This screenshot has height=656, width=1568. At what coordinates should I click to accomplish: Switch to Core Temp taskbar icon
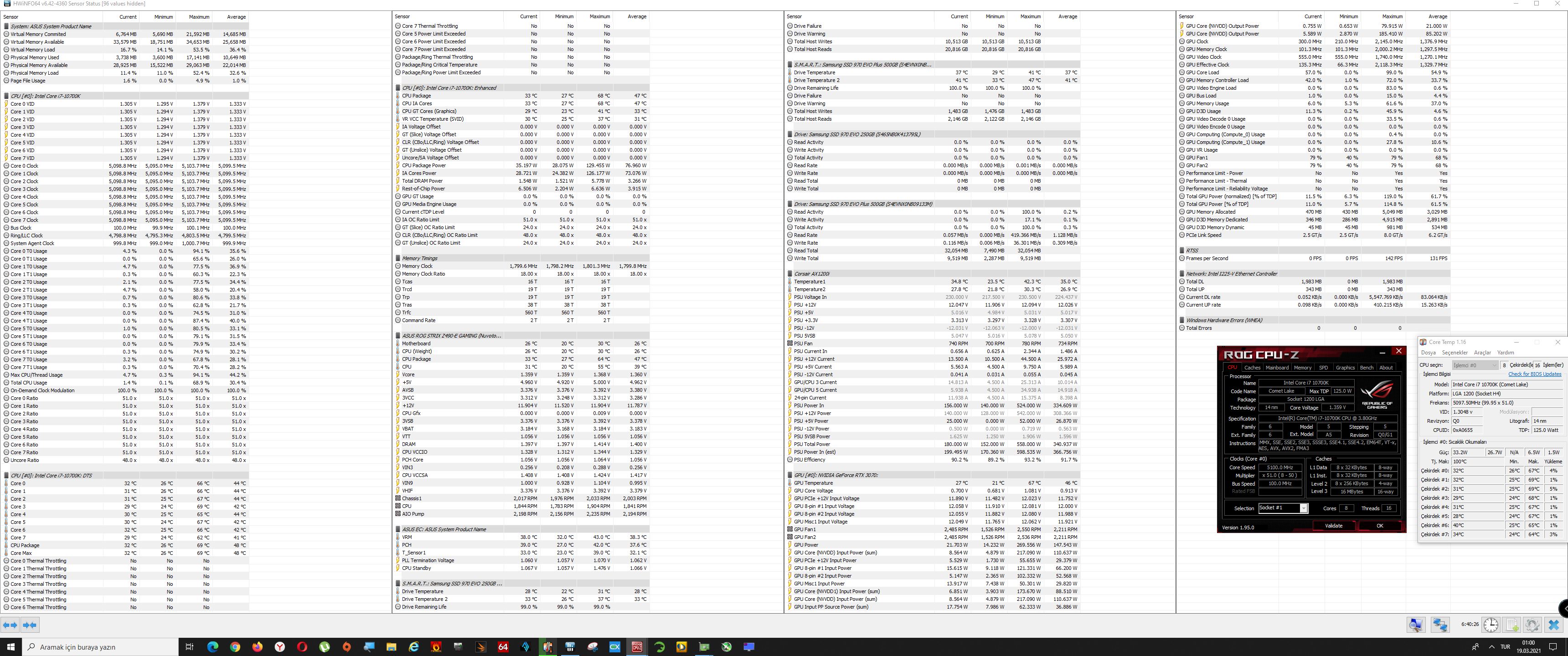point(548,647)
